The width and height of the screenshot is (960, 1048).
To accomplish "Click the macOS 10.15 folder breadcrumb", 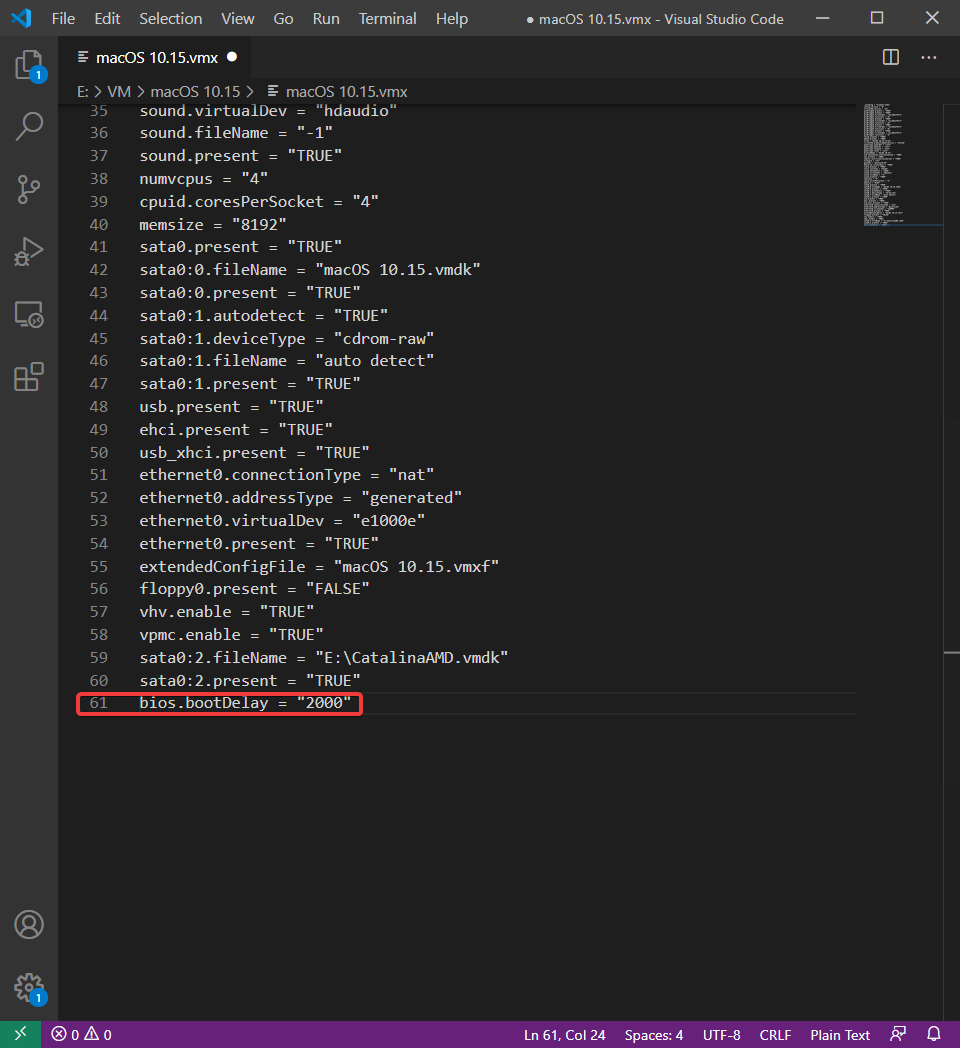I will pos(195,92).
